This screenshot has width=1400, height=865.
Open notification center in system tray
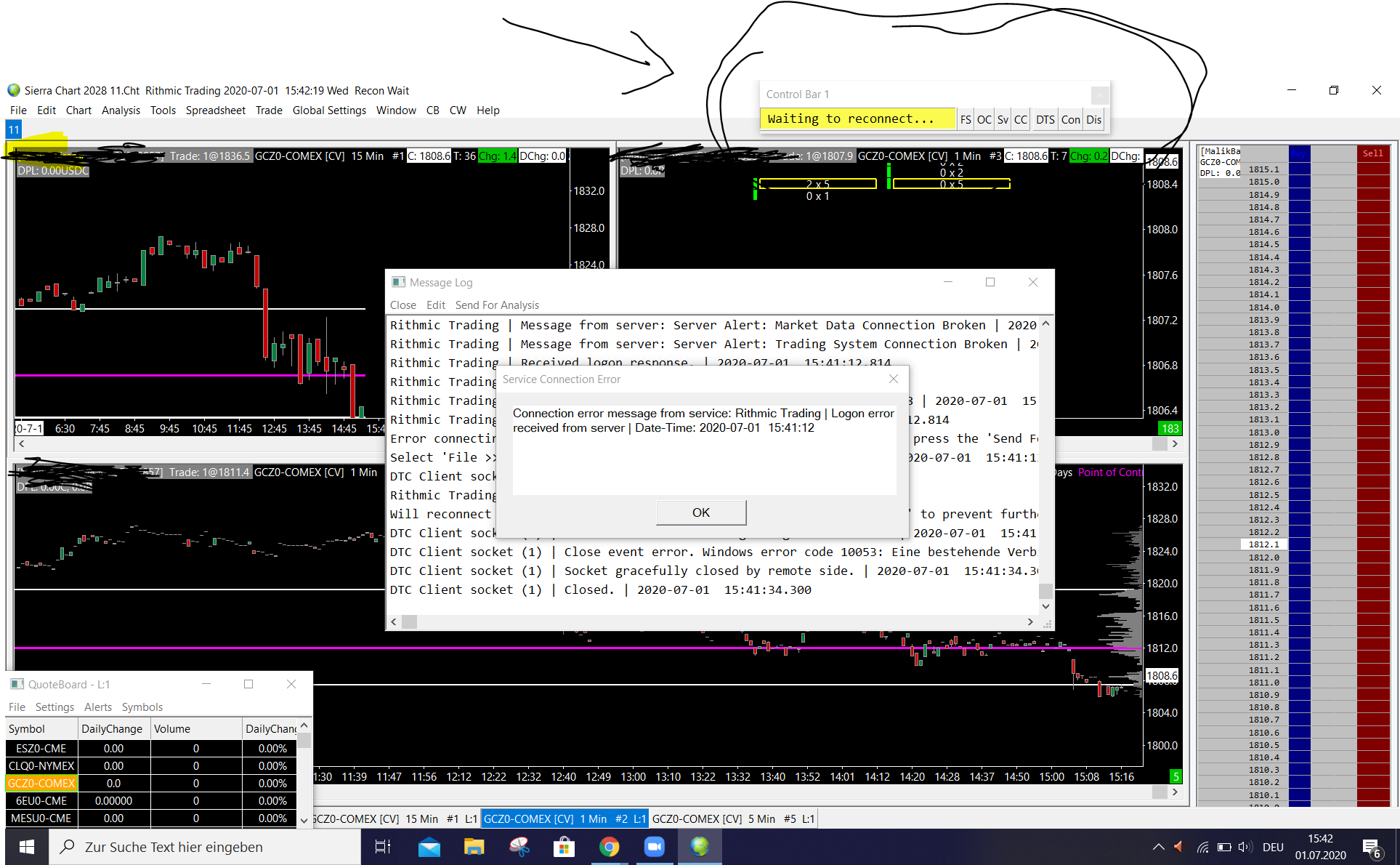(x=1372, y=847)
